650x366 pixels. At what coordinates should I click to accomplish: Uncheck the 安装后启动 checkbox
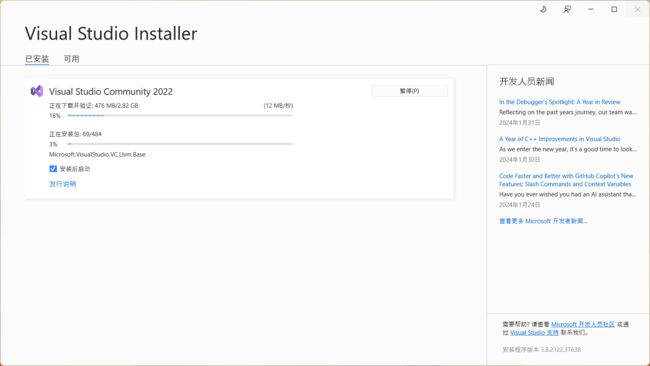point(53,169)
